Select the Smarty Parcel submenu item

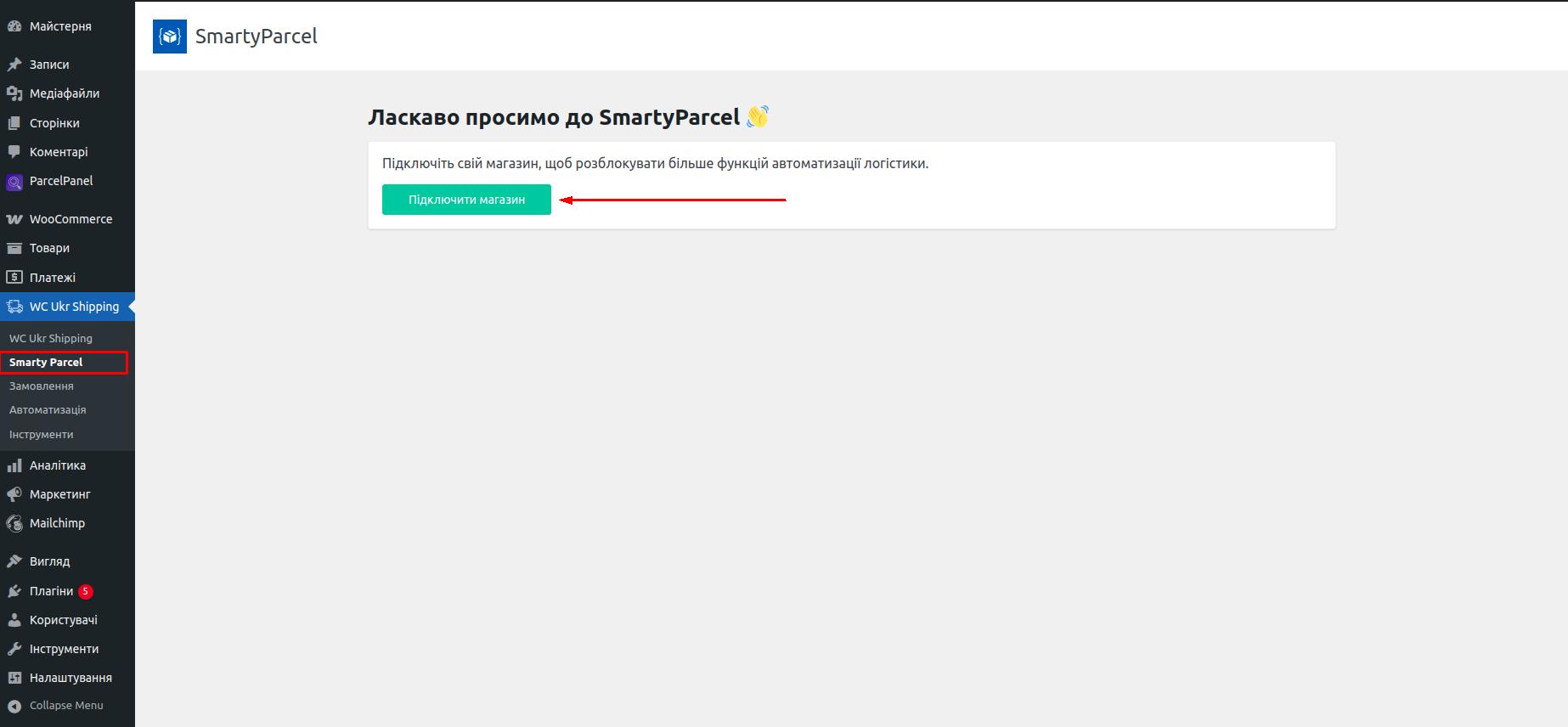point(46,363)
